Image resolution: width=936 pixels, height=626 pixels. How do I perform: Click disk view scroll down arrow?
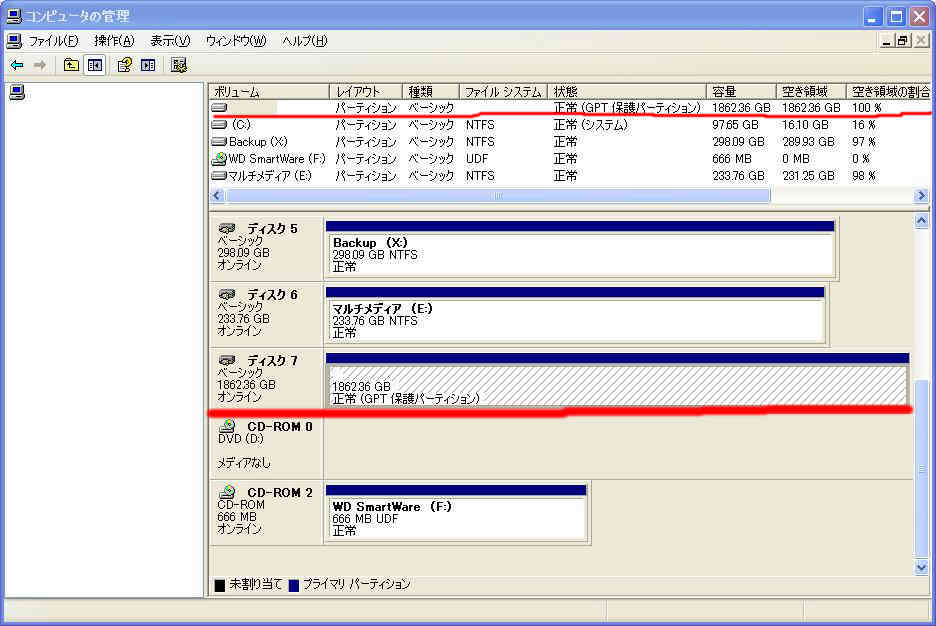click(921, 567)
